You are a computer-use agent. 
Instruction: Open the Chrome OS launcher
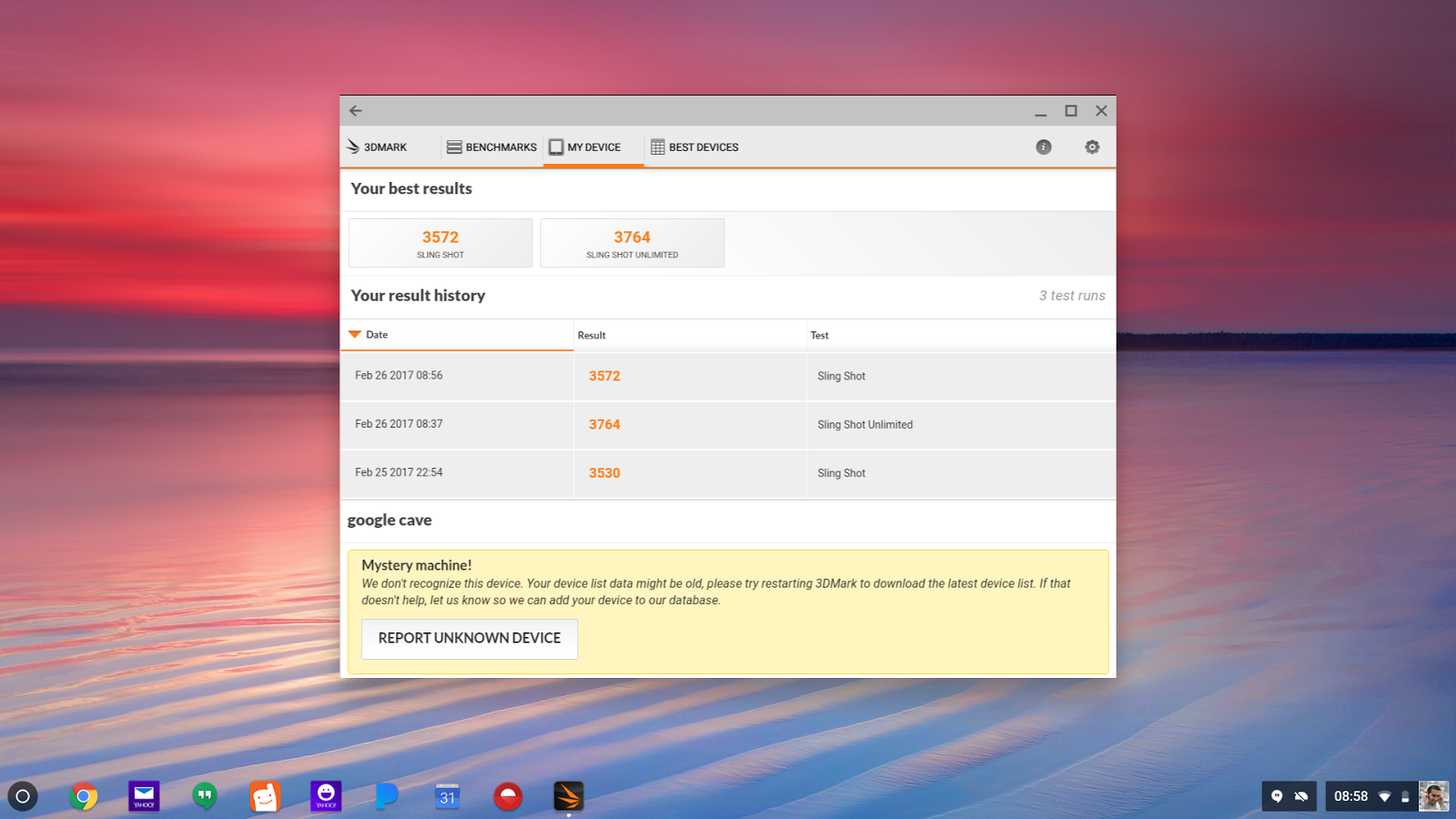point(23,796)
